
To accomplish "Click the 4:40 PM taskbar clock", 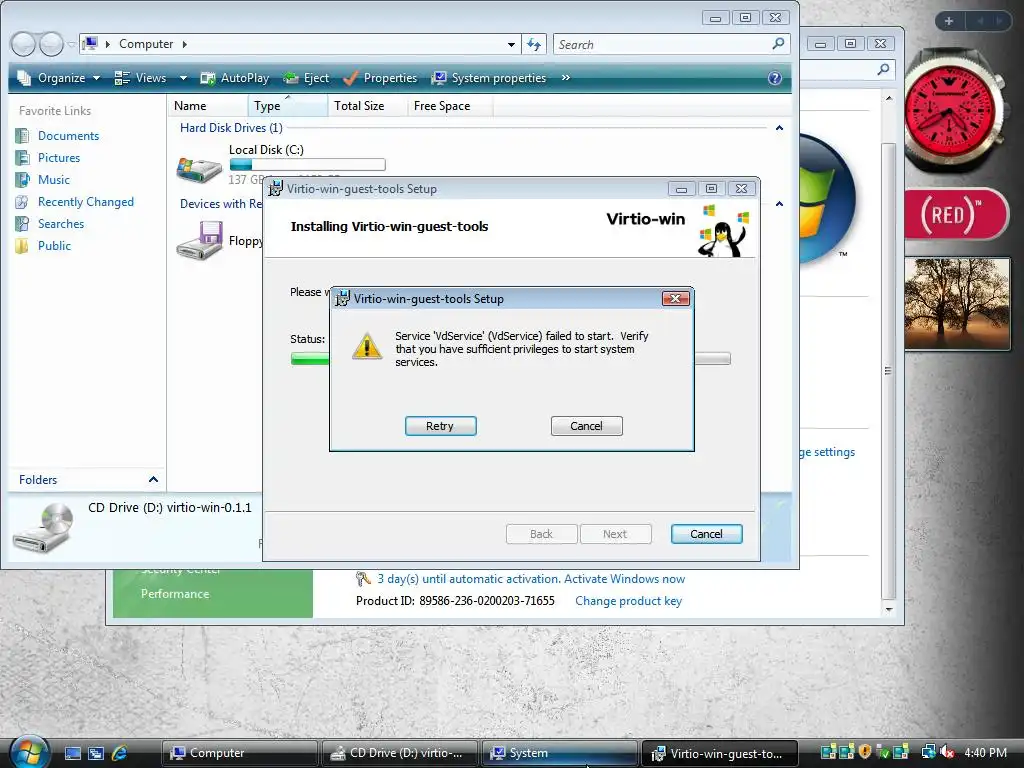I will pyautogui.click(x=985, y=752).
